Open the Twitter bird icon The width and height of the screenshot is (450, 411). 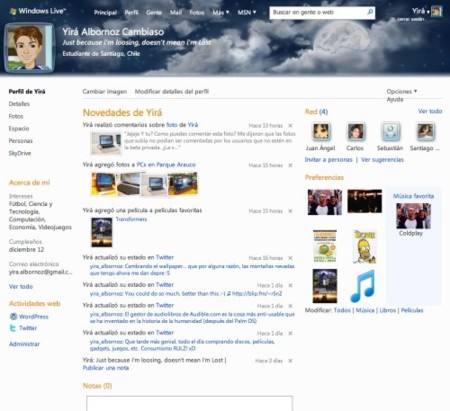point(13,328)
